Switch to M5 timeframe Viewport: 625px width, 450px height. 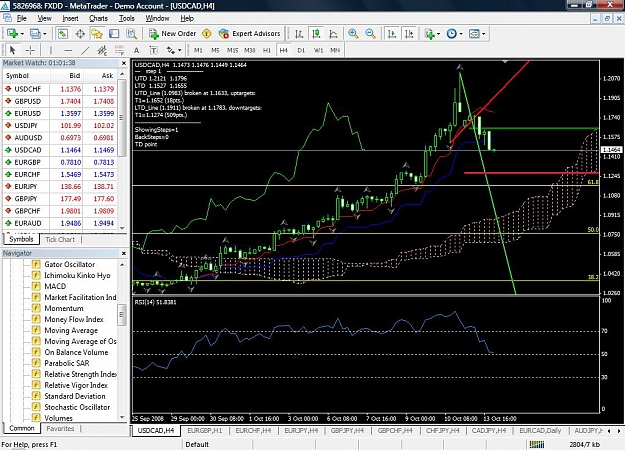[215, 50]
